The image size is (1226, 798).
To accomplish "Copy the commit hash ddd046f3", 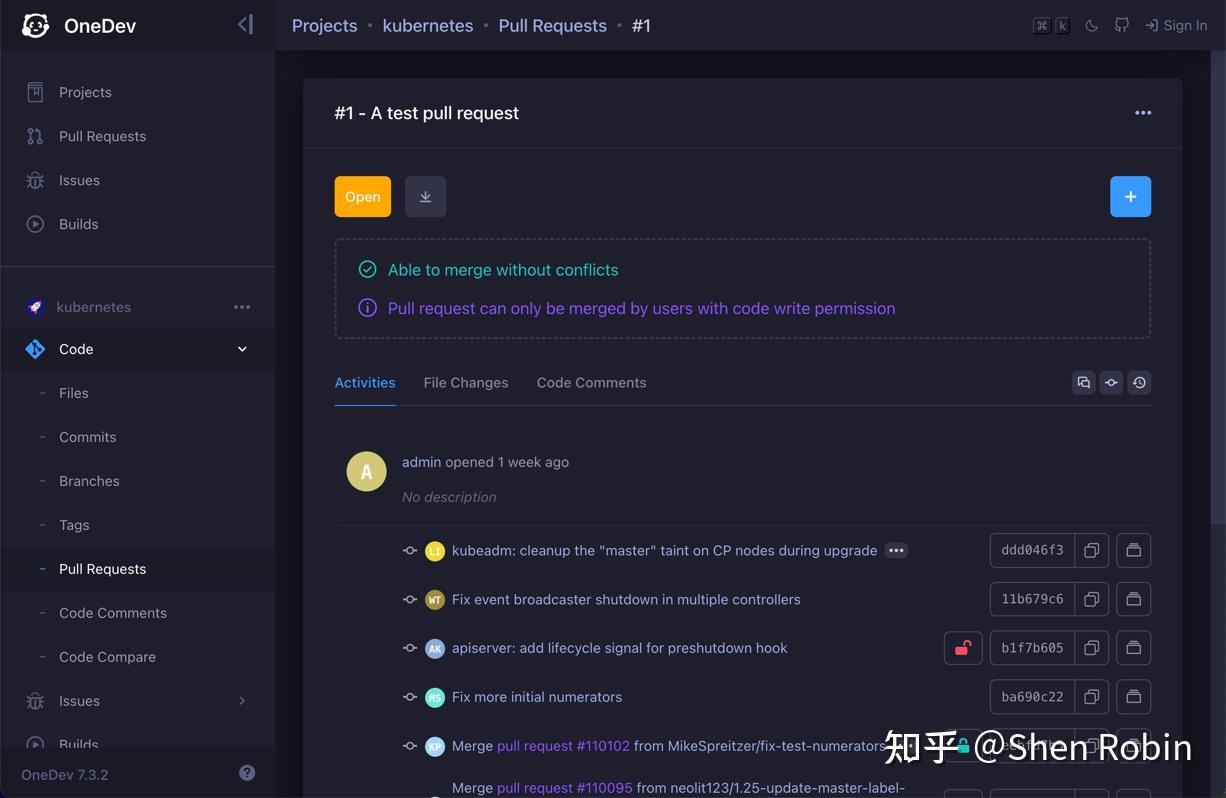I will [x=1091, y=550].
